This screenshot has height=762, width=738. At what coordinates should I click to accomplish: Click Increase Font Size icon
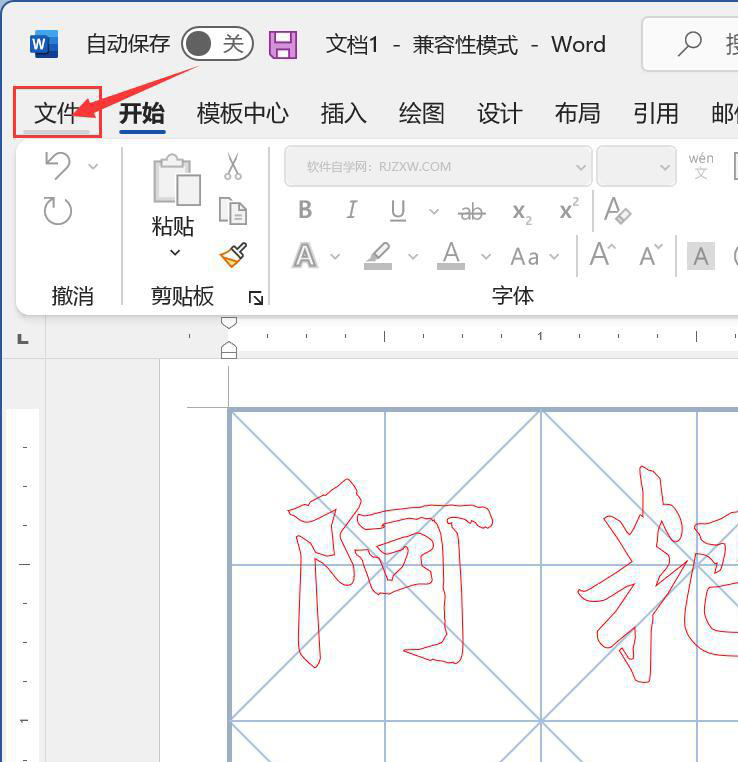tap(603, 254)
